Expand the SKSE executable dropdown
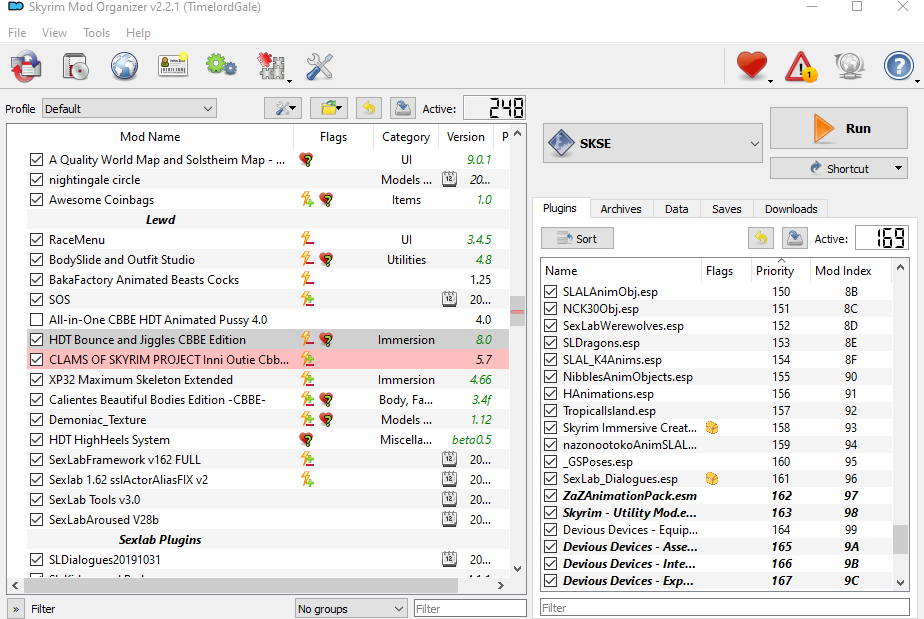The width and height of the screenshot is (924, 619). (x=653, y=143)
